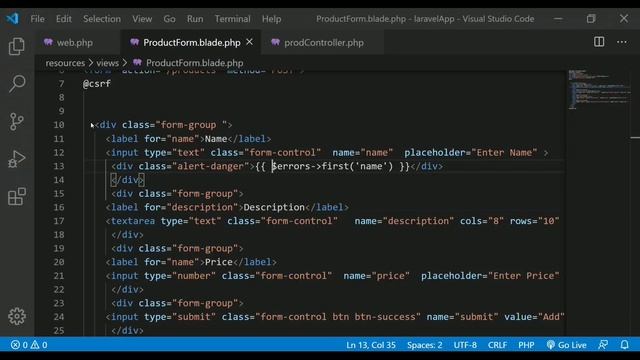Open the Explorer view in activity bar
Screen dimensions: 640x360
17,46
